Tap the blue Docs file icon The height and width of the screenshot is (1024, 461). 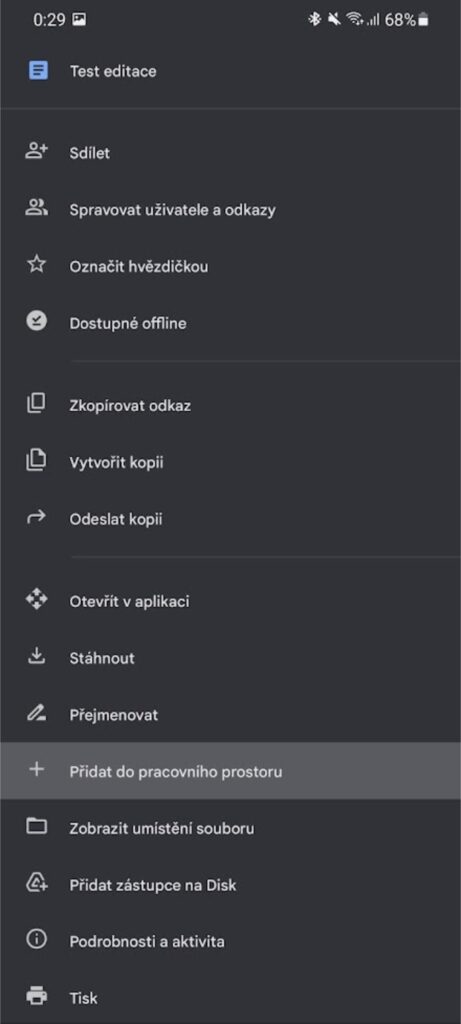click(38, 70)
